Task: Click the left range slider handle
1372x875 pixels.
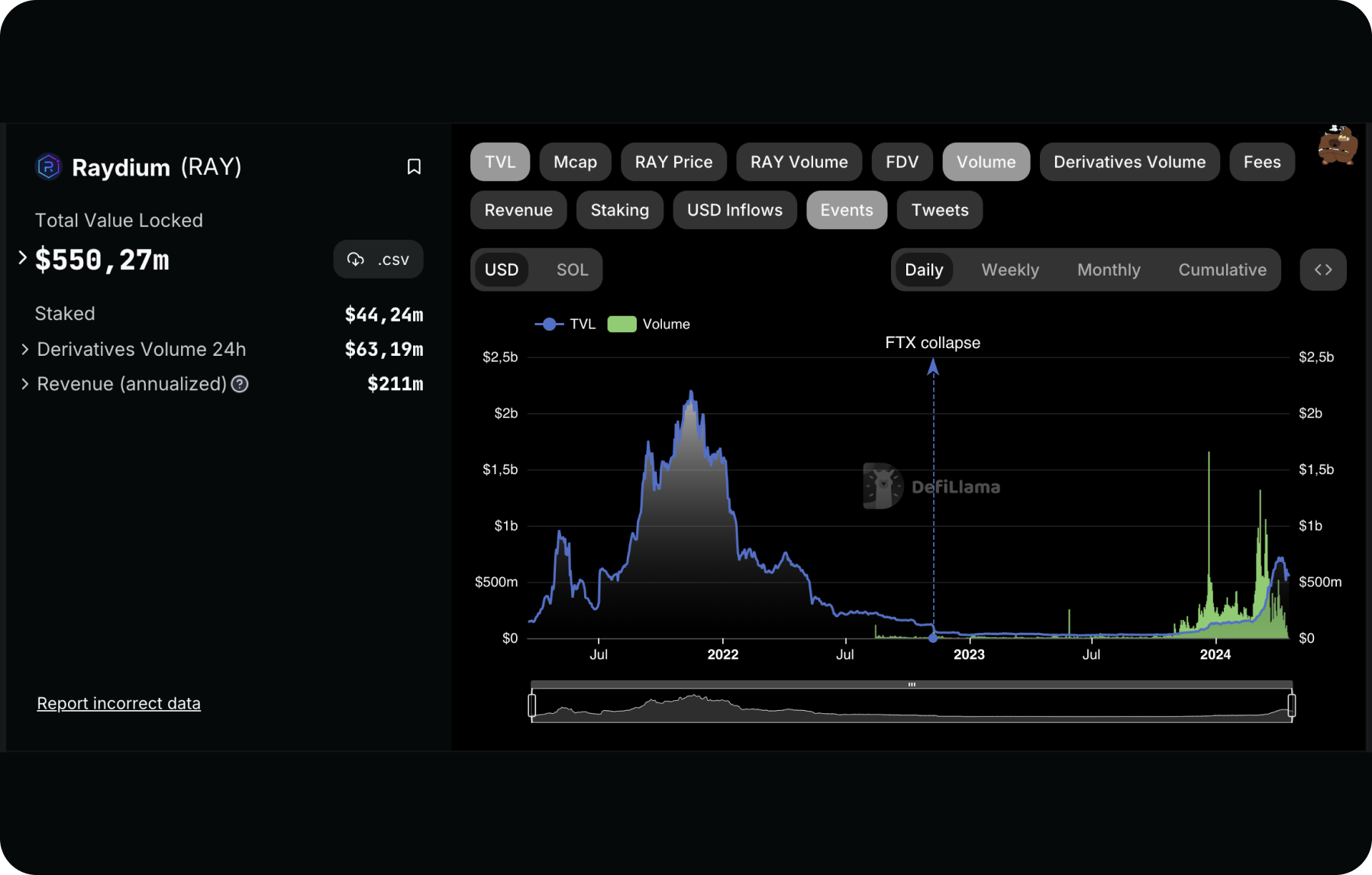Action: pos(532,705)
